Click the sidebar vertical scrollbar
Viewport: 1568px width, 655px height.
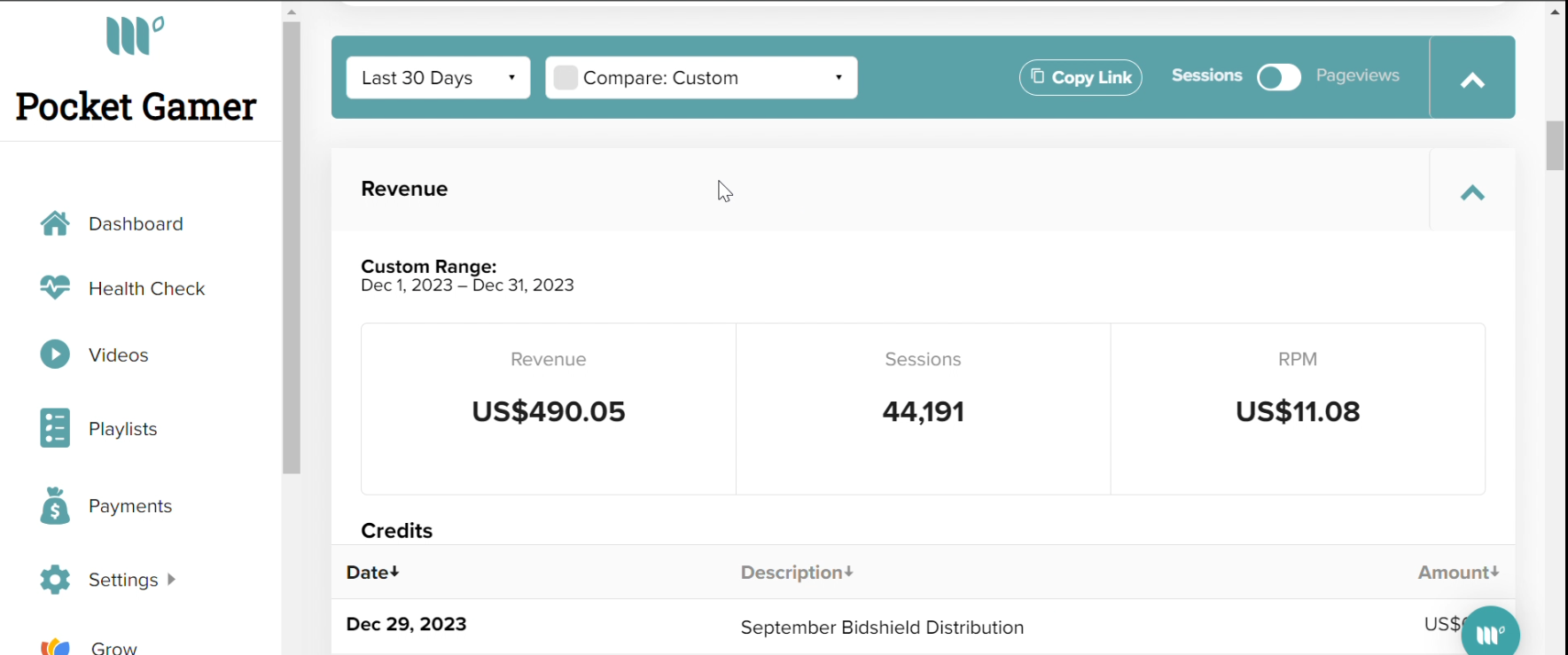tap(292, 248)
